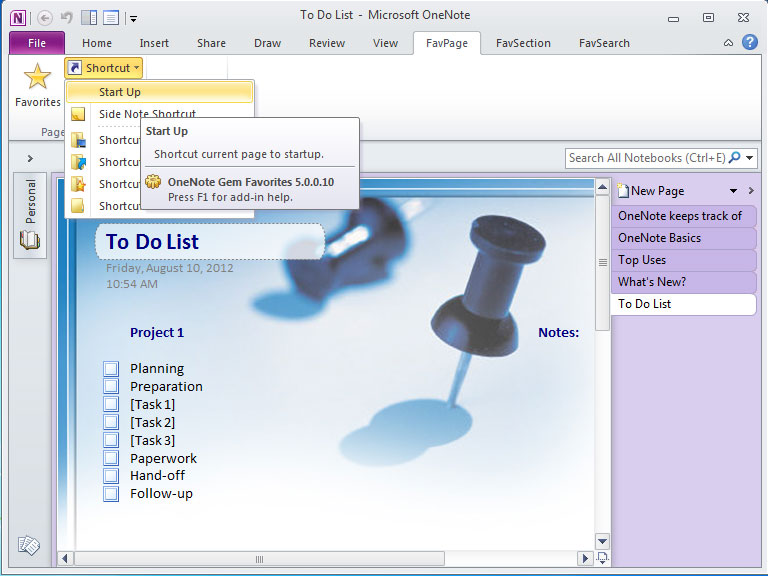
Task: Click the Undo icon in quick access toolbar
Action: pos(66,18)
